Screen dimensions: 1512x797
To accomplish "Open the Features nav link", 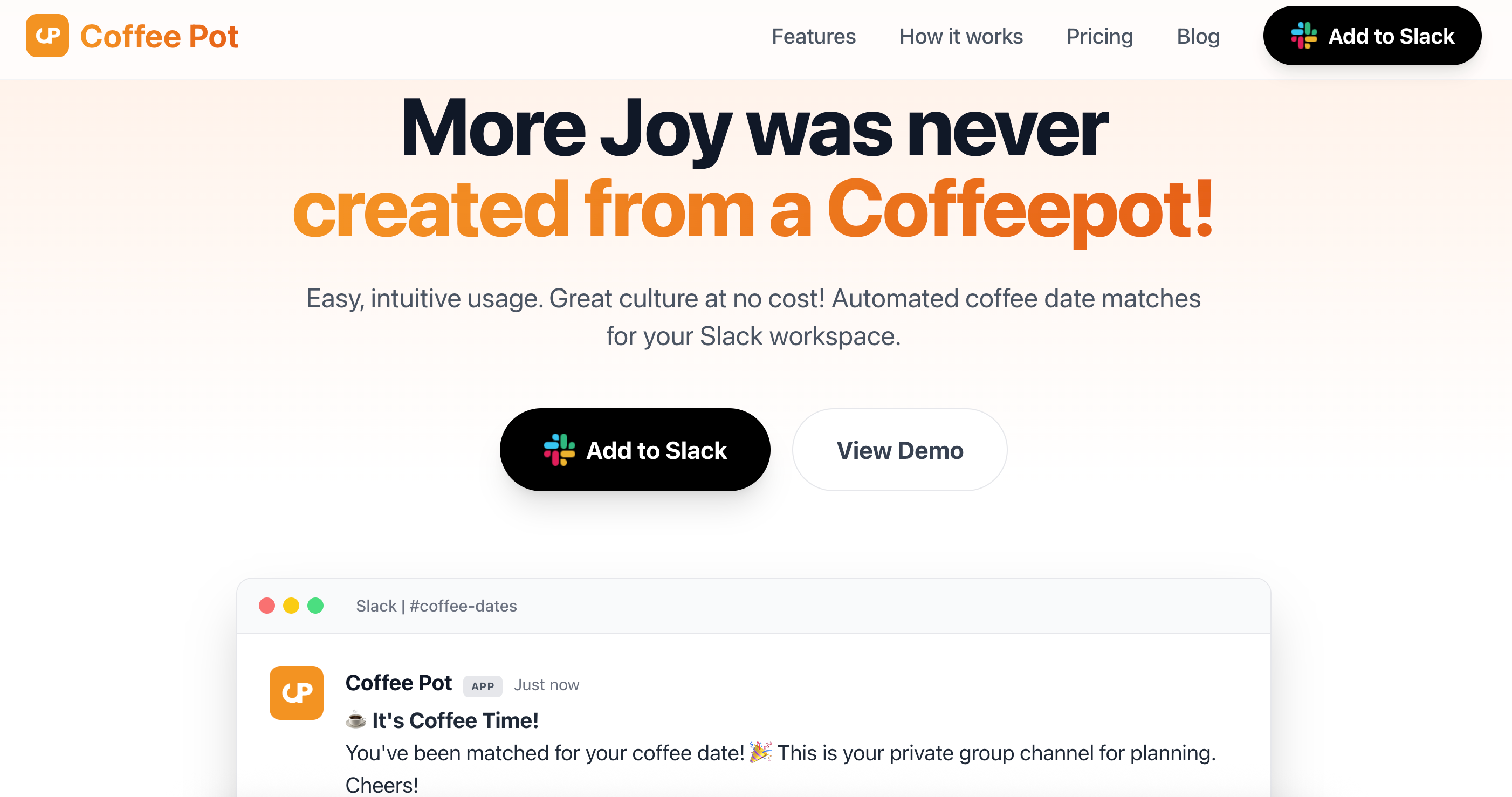I will click(x=813, y=36).
